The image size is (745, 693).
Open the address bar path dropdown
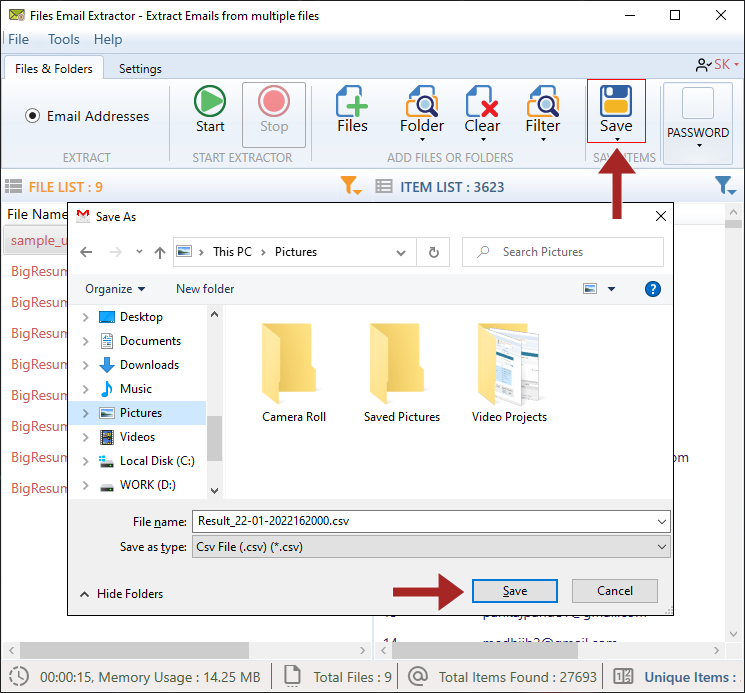401,252
